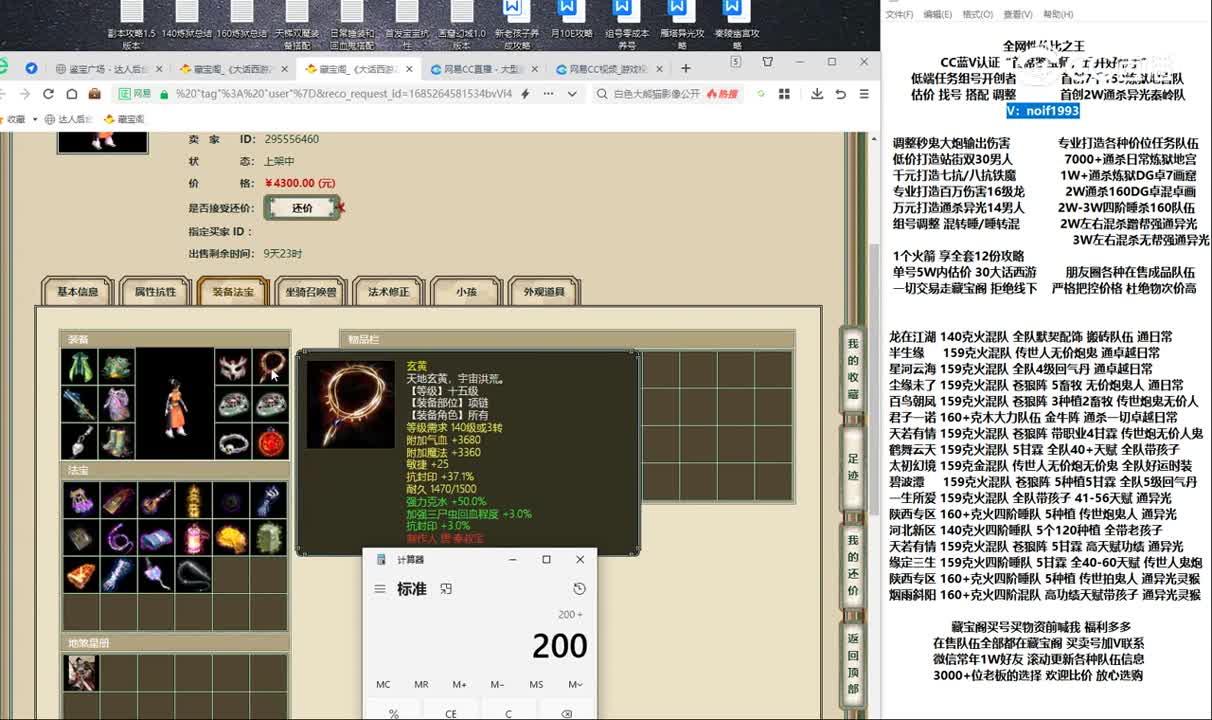Click calculator MS memory store

pos(537,685)
